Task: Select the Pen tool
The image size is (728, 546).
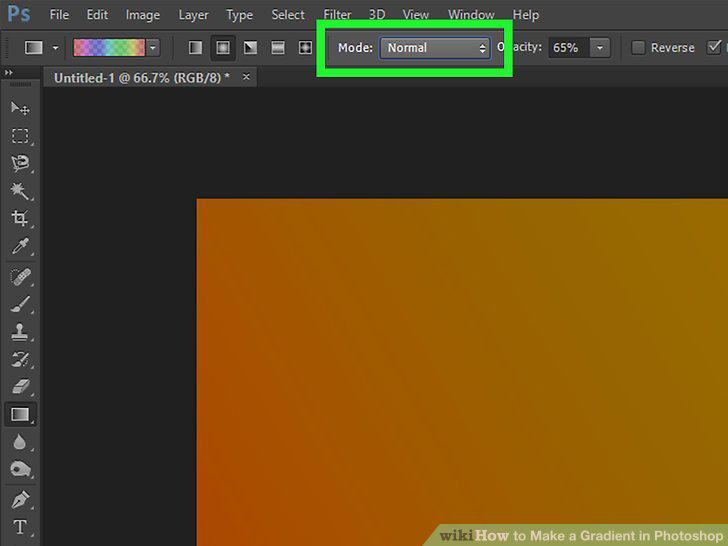Action: [20, 500]
